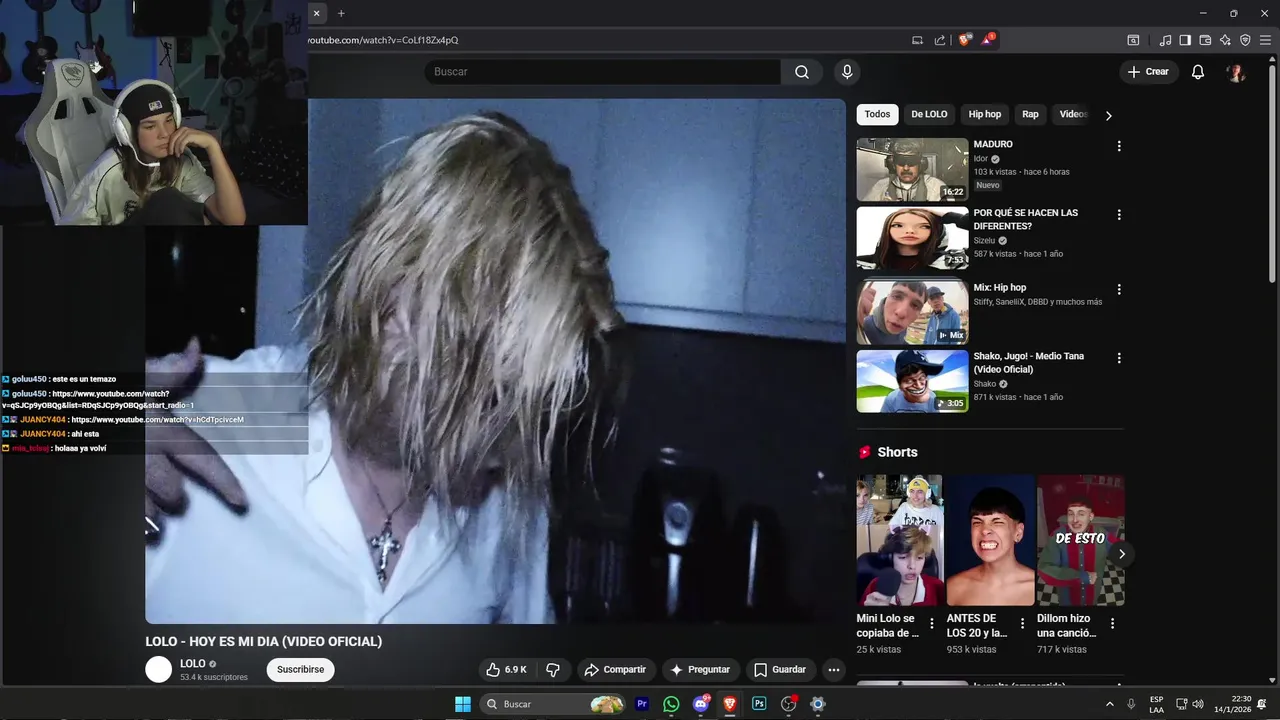Open options for ANTES DE LOS 20 short
The image size is (1280, 720).
pos(1022,624)
